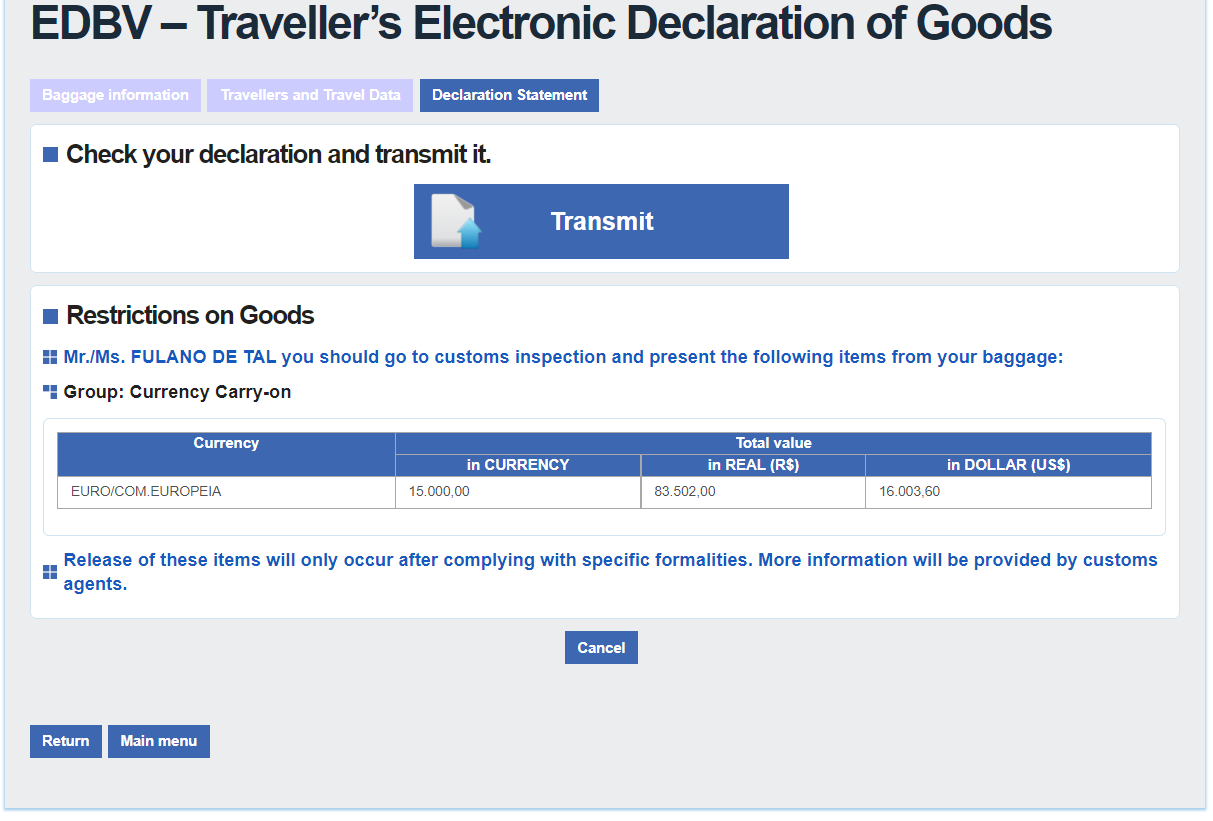Image resolution: width=1213 pixels, height=821 pixels.
Task: Click the square bullet beside Check your declaration
Action: point(51,155)
